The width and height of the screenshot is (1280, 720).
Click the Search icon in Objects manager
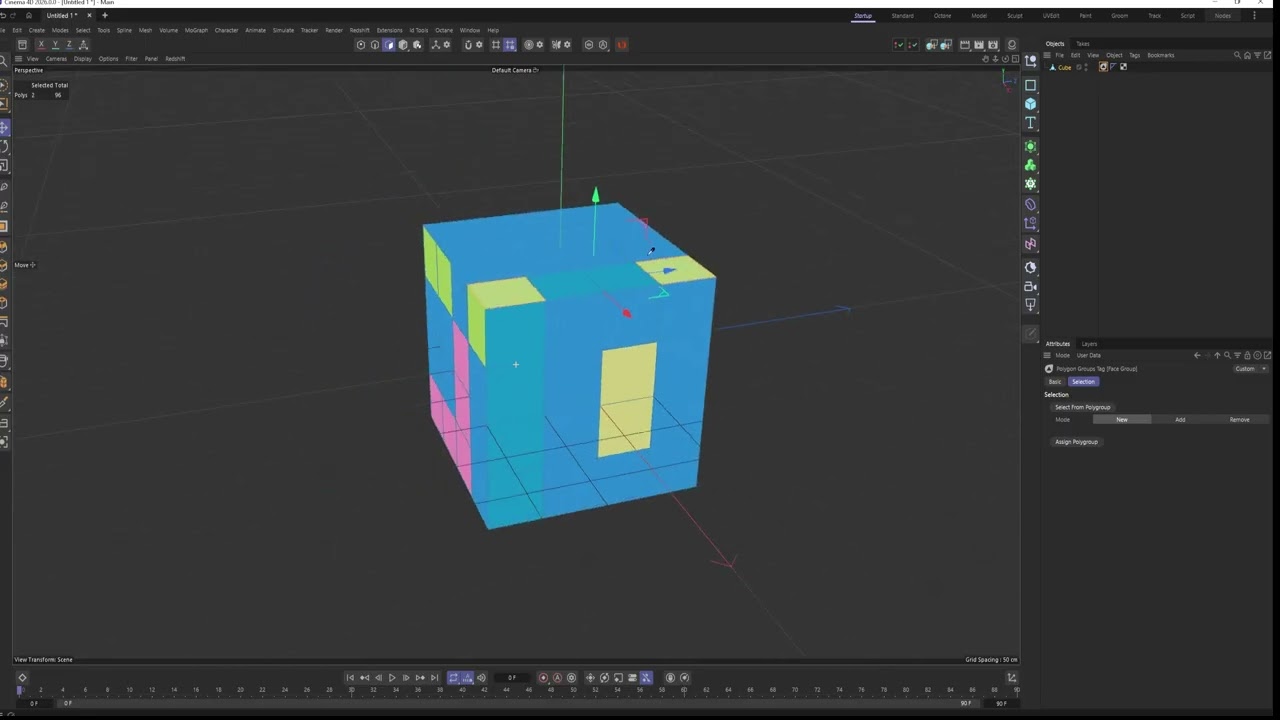(1237, 55)
